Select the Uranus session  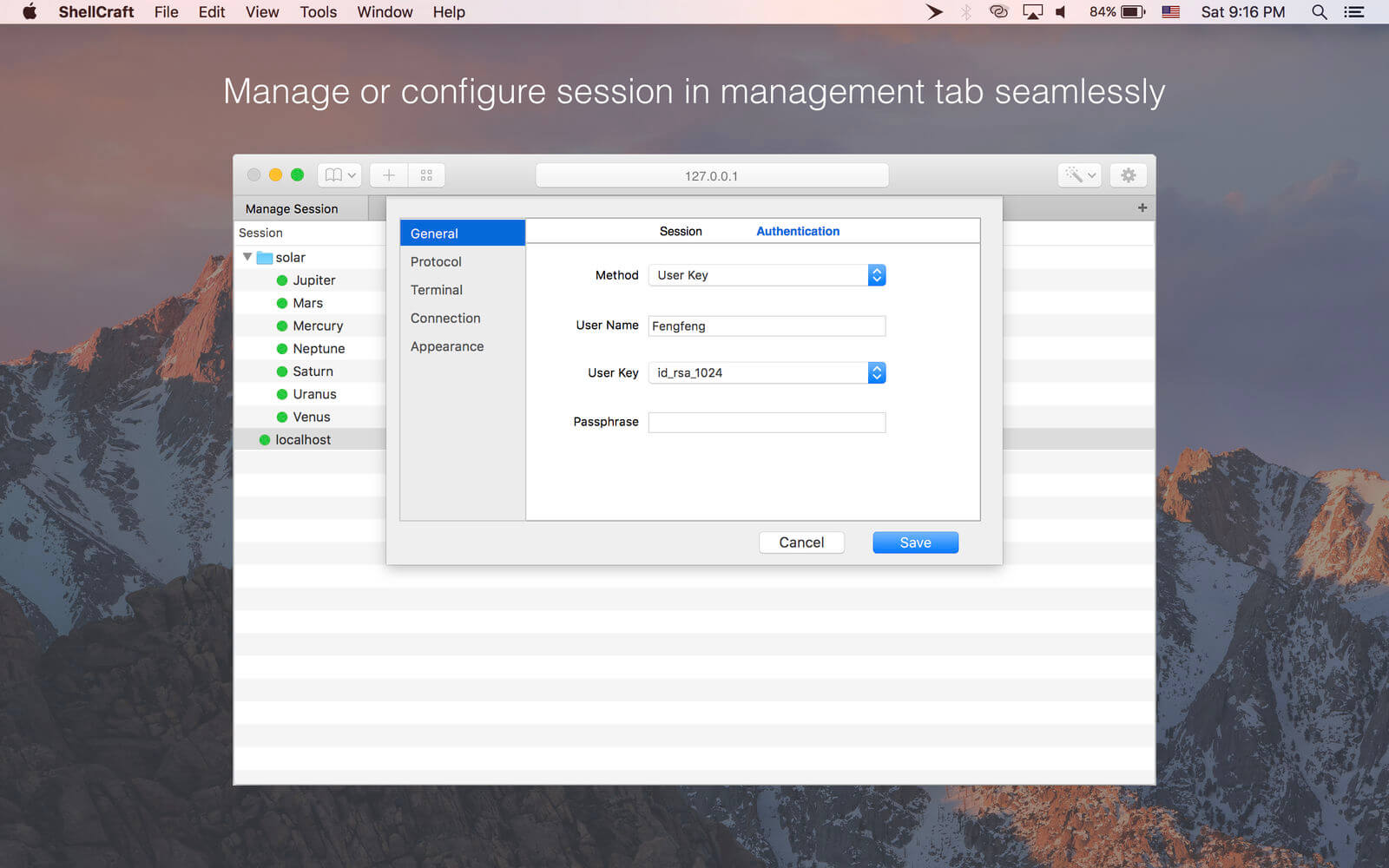314,394
